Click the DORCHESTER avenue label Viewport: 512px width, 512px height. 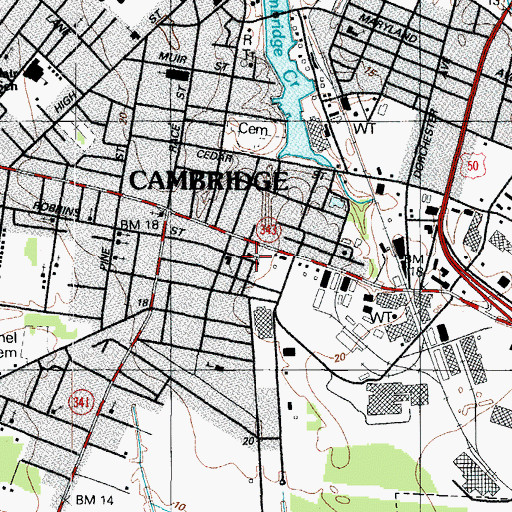tap(426, 144)
